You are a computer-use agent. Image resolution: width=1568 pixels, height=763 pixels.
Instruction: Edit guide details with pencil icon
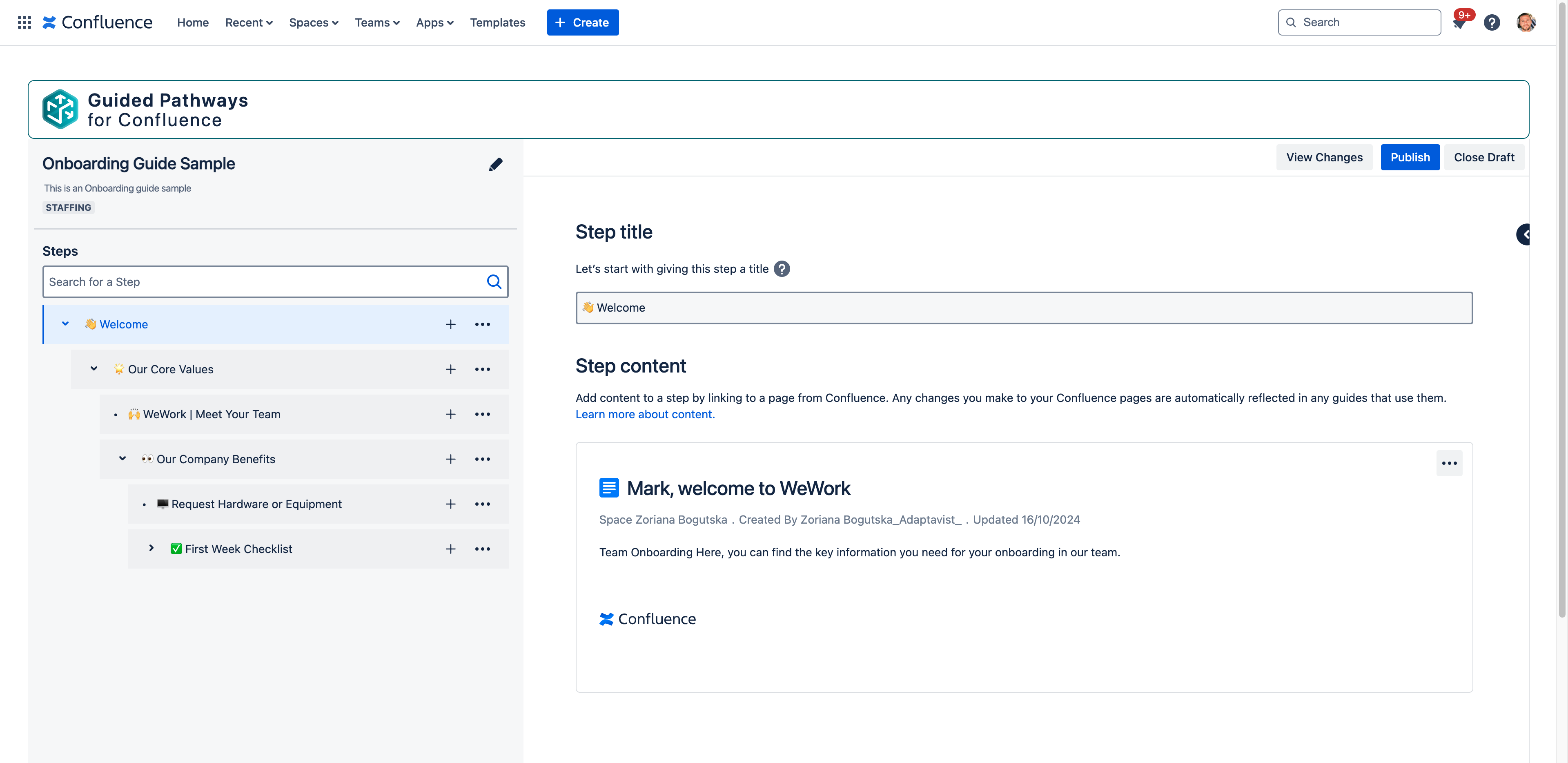pyautogui.click(x=495, y=165)
